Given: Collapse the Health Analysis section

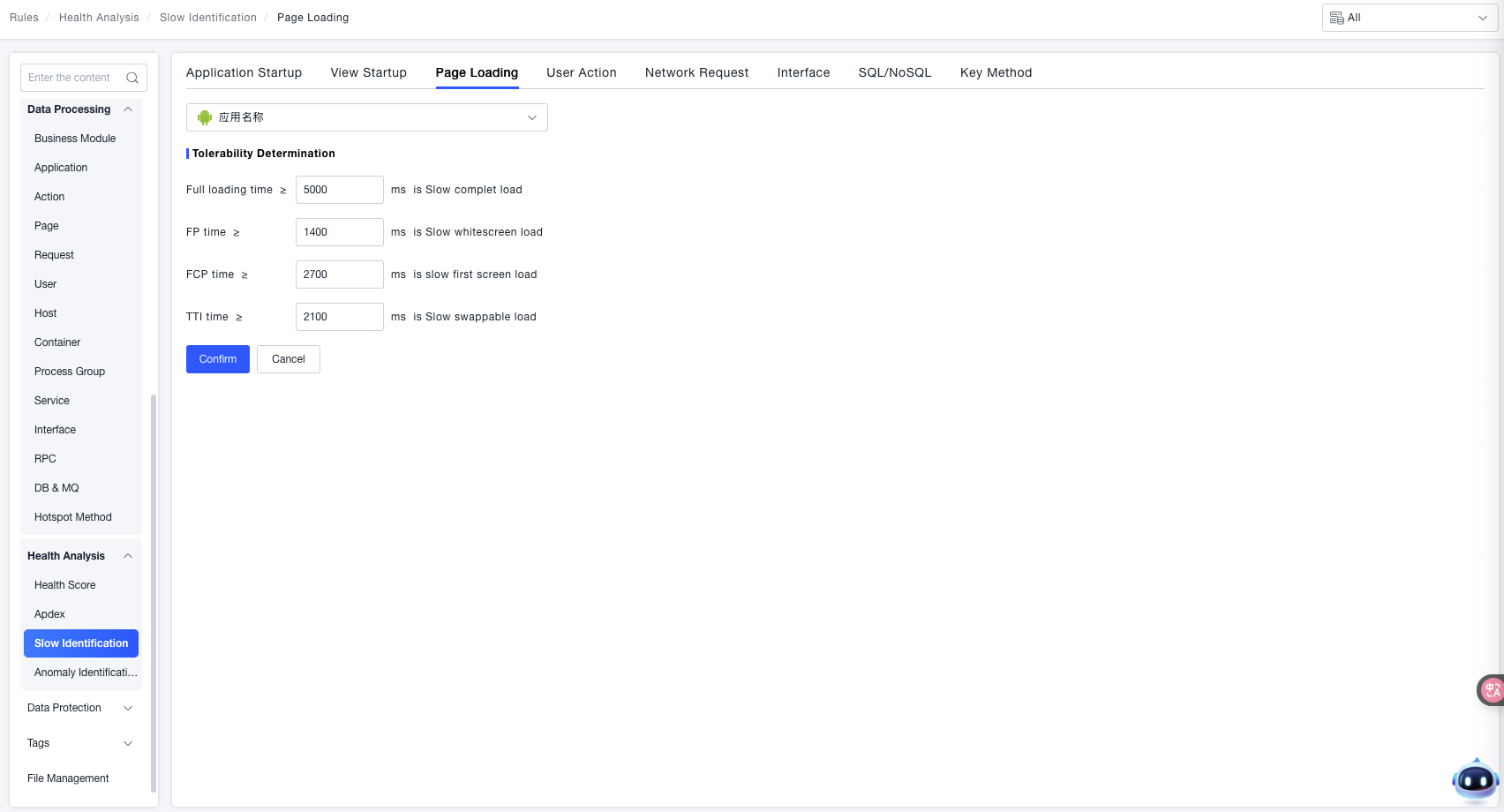Looking at the screenshot, I should pos(128,556).
